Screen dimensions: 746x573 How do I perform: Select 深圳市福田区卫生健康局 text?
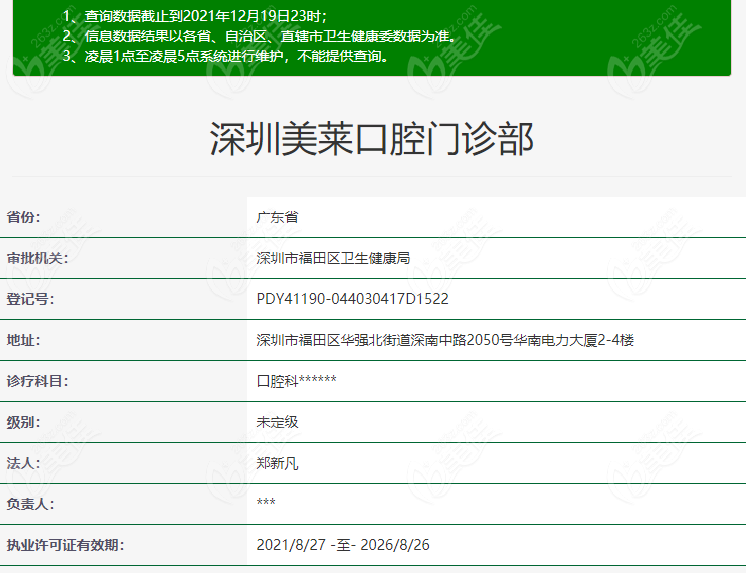point(333,258)
